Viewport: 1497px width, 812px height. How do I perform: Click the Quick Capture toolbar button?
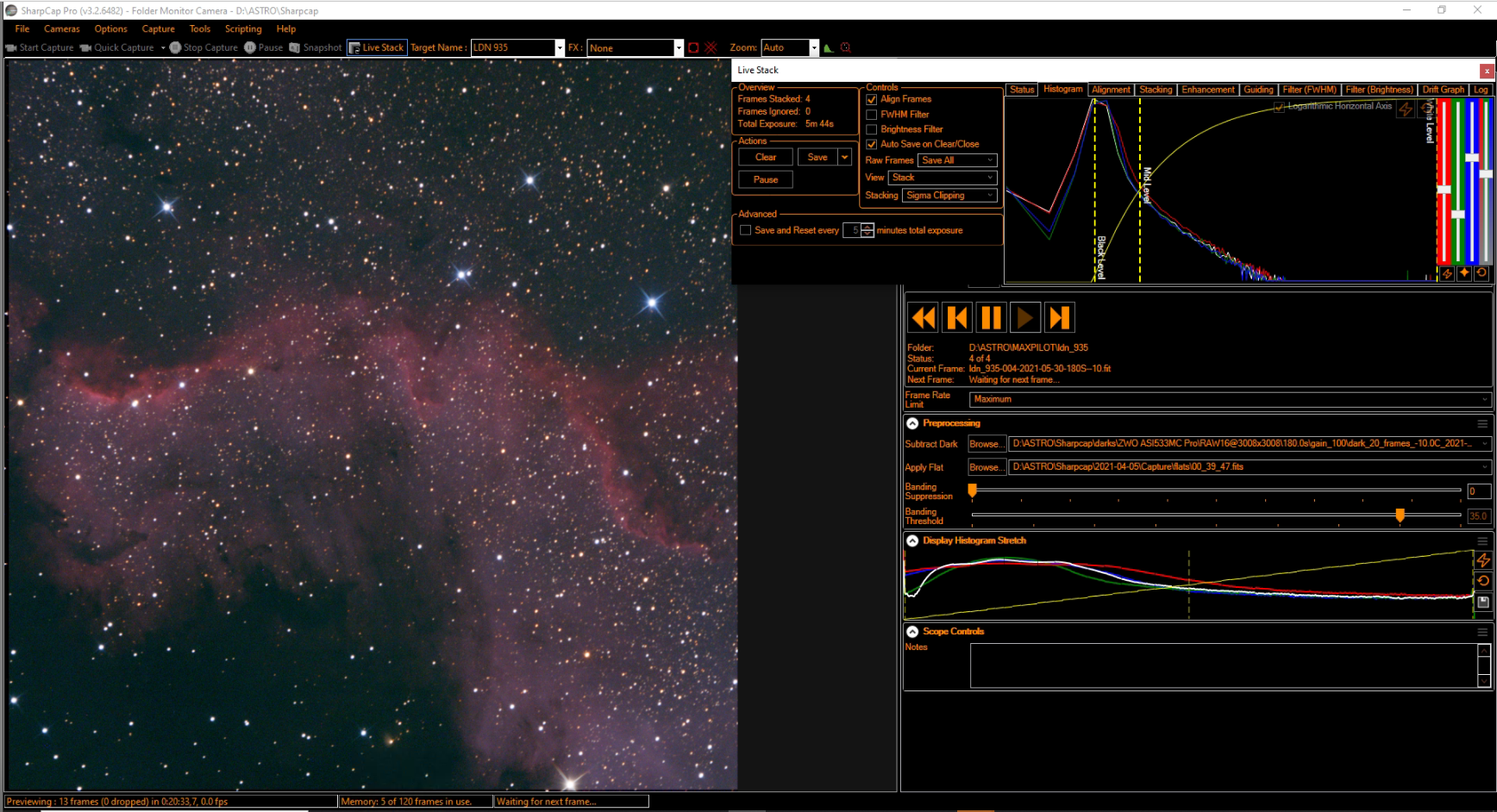click(x=117, y=47)
